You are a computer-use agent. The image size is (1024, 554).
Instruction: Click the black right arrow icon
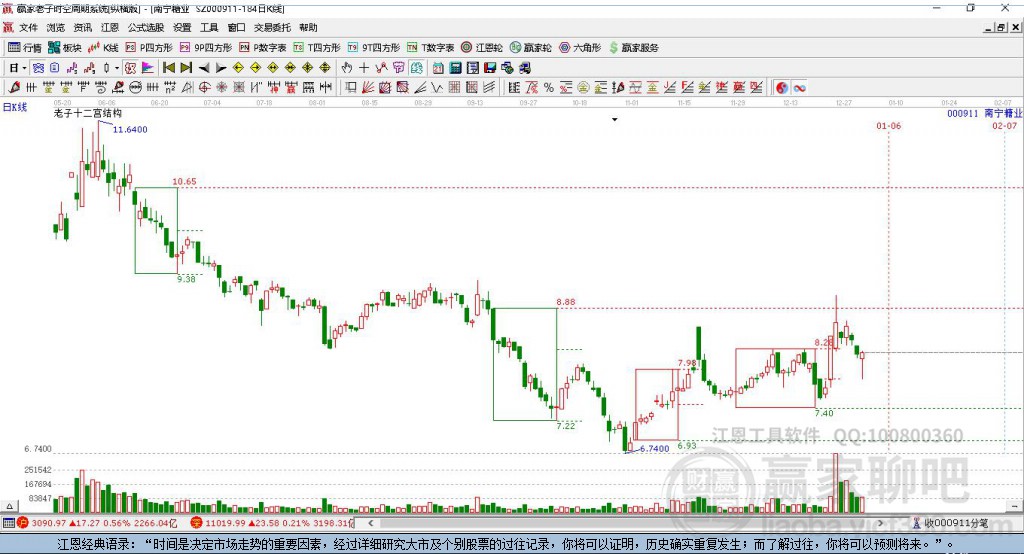(221, 68)
